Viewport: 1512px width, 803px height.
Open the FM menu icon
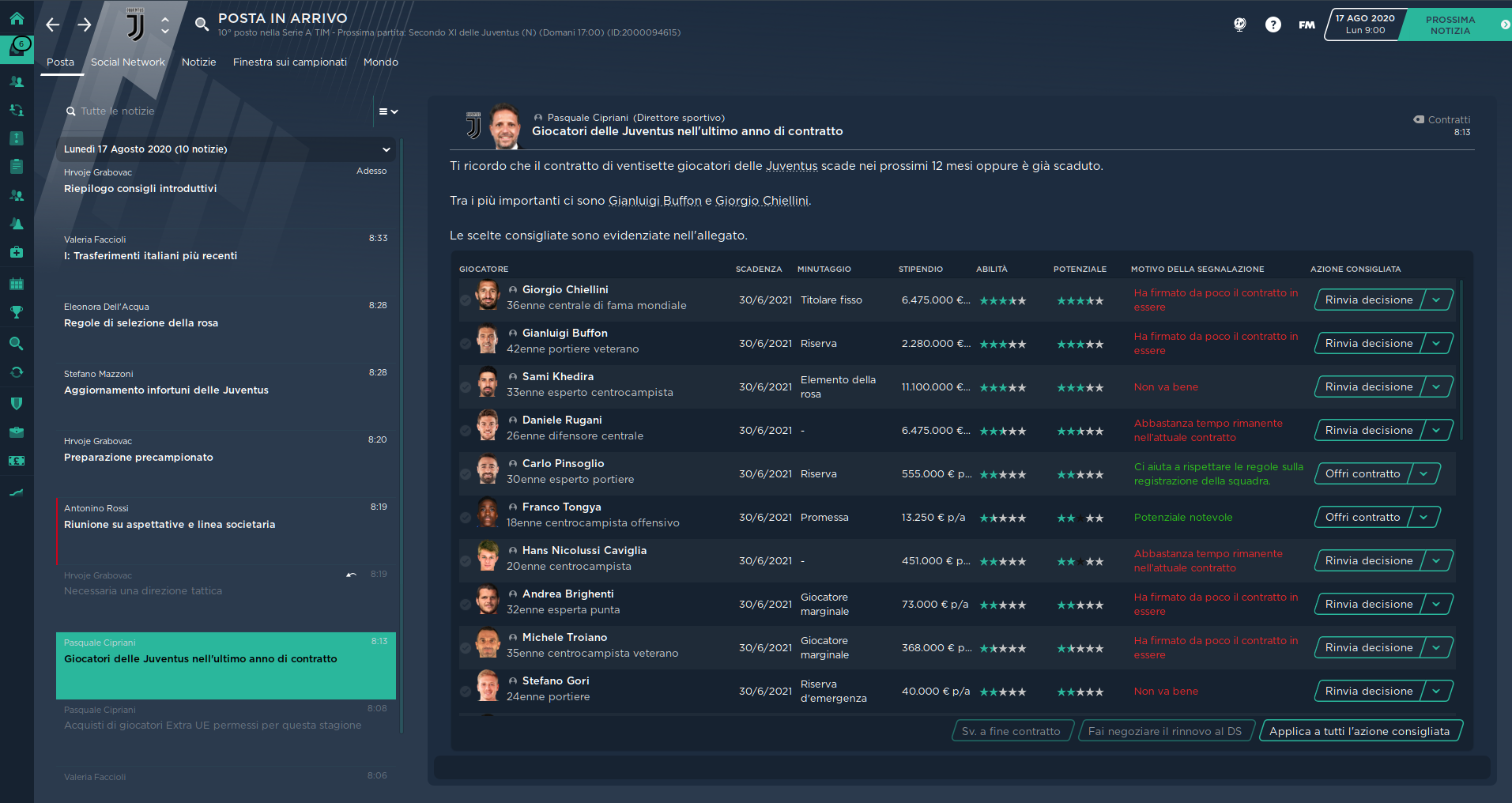[1307, 25]
